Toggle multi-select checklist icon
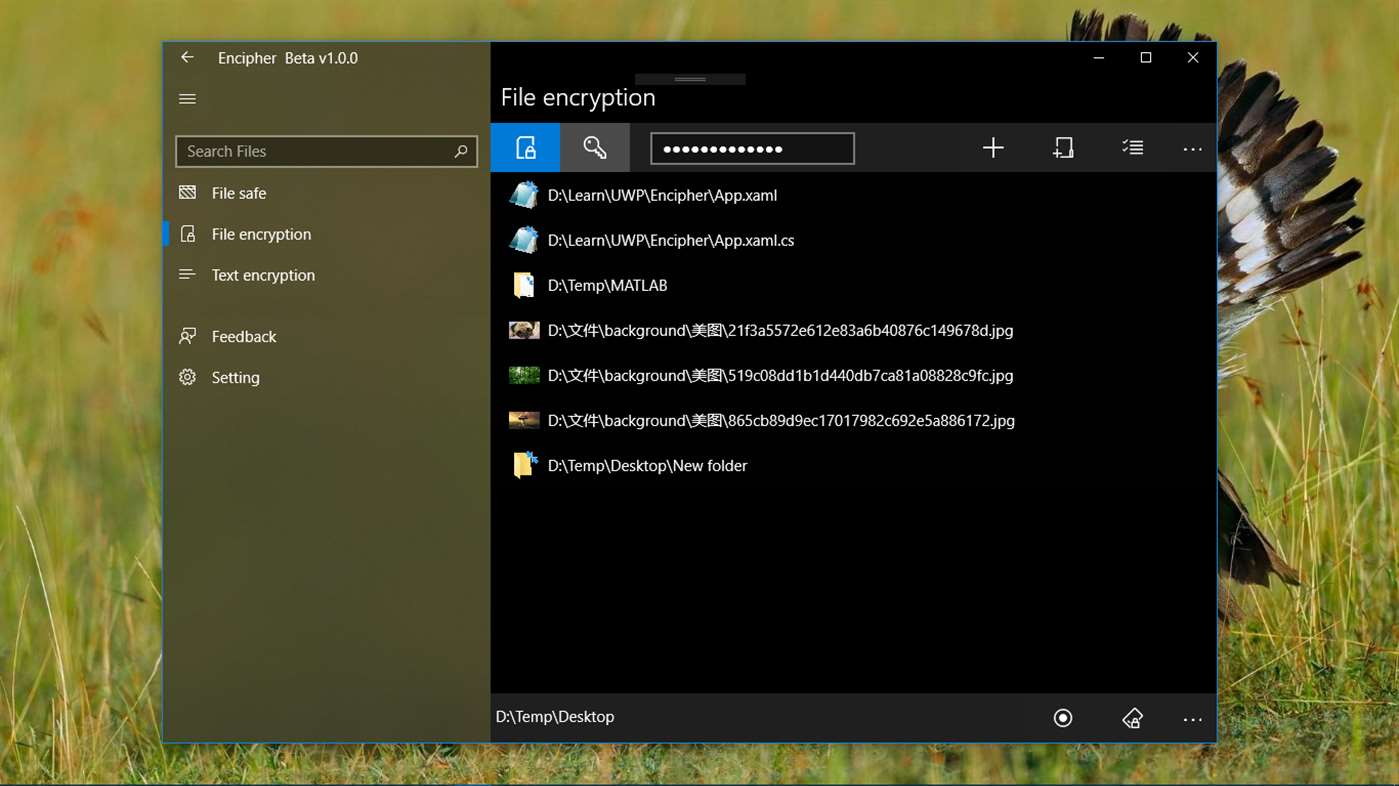The width and height of the screenshot is (1399, 786). (1132, 148)
